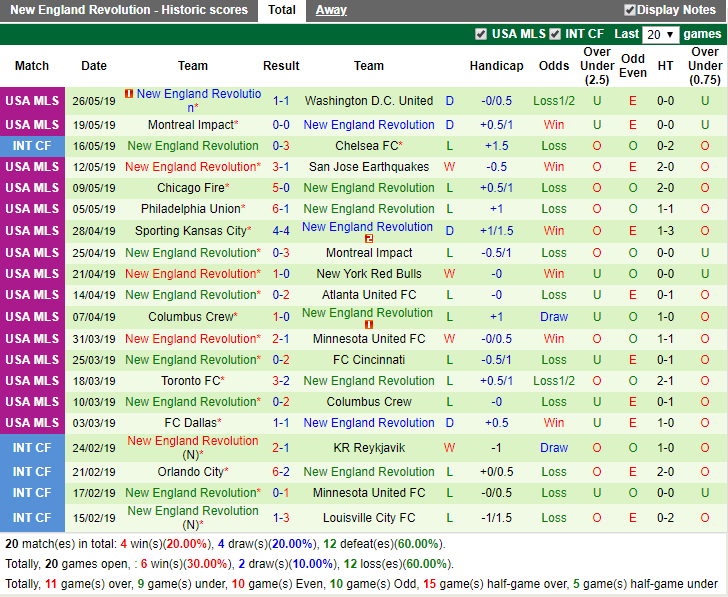The image size is (728, 597).
Task: Click the Over Under (2.5) column header
Action: (597, 66)
